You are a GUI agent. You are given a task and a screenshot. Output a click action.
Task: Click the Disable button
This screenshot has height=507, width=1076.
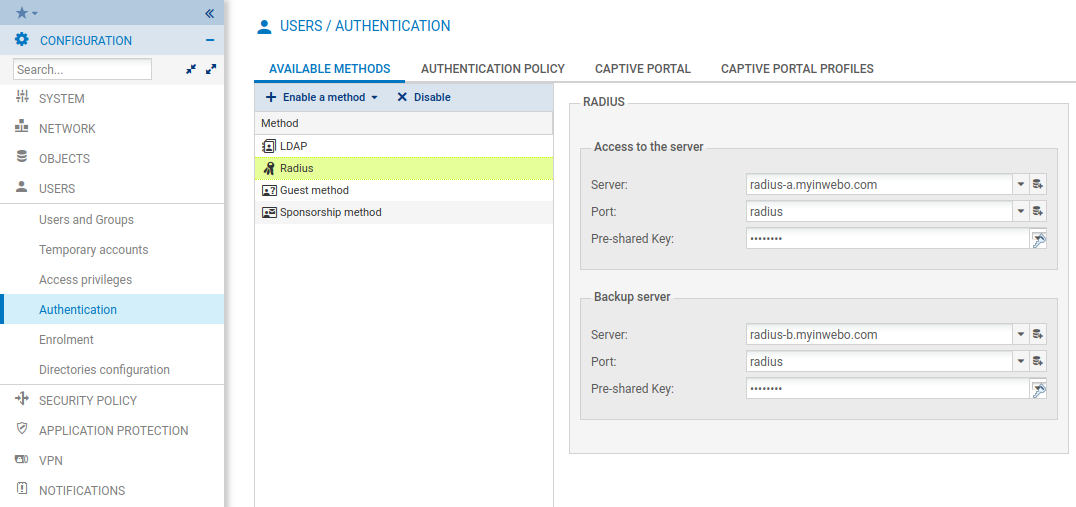coord(424,97)
